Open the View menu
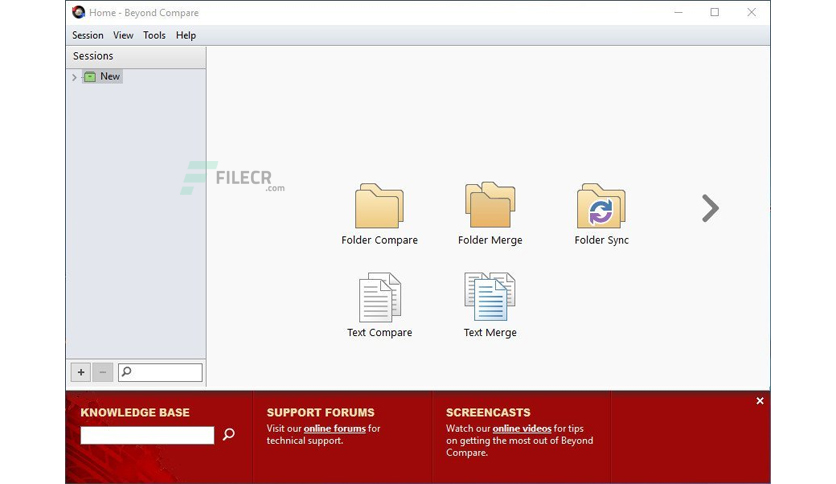Image resolution: width=836 pixels, height=484 pixels. coord(123,35)
